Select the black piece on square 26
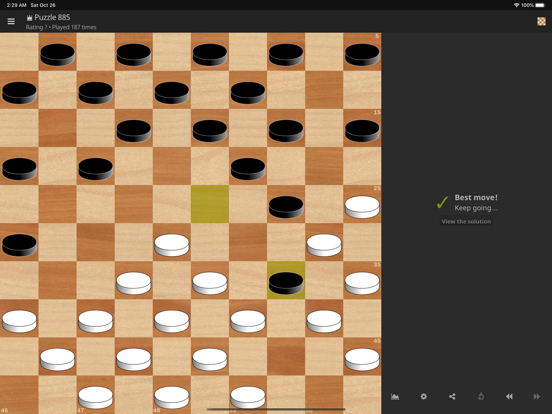 pos(19,245)
